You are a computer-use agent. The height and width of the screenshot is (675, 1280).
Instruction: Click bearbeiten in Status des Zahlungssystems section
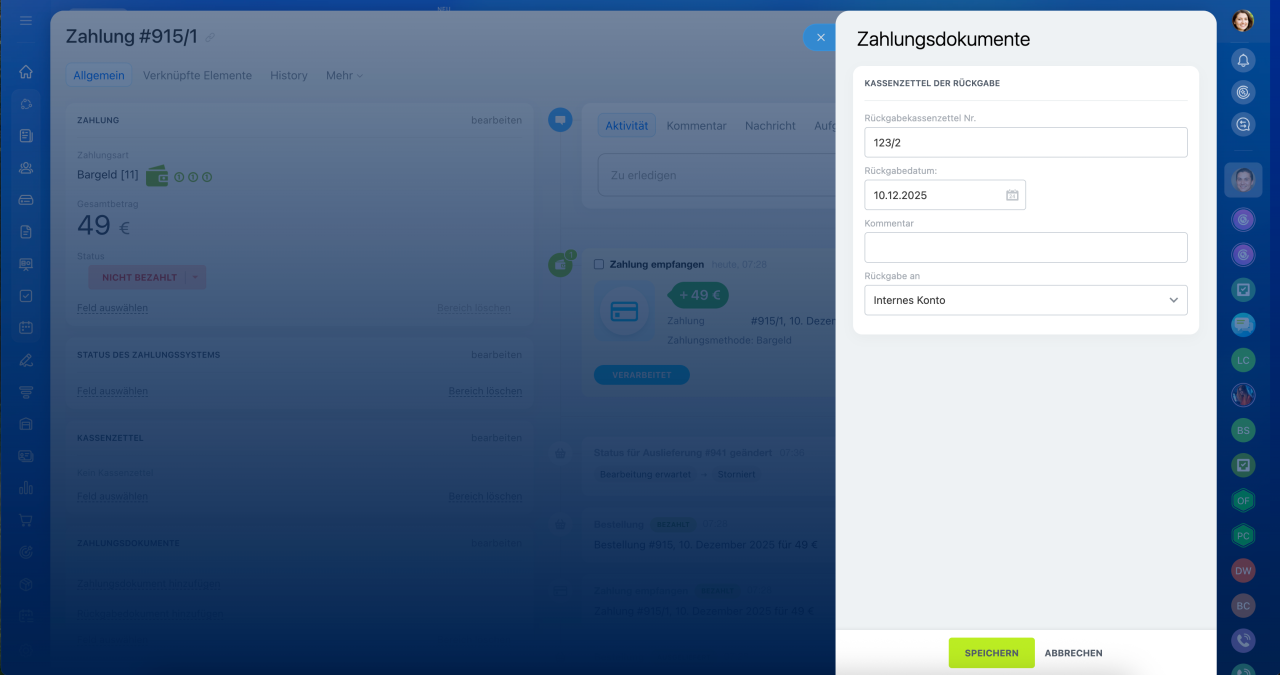[497, 355]
